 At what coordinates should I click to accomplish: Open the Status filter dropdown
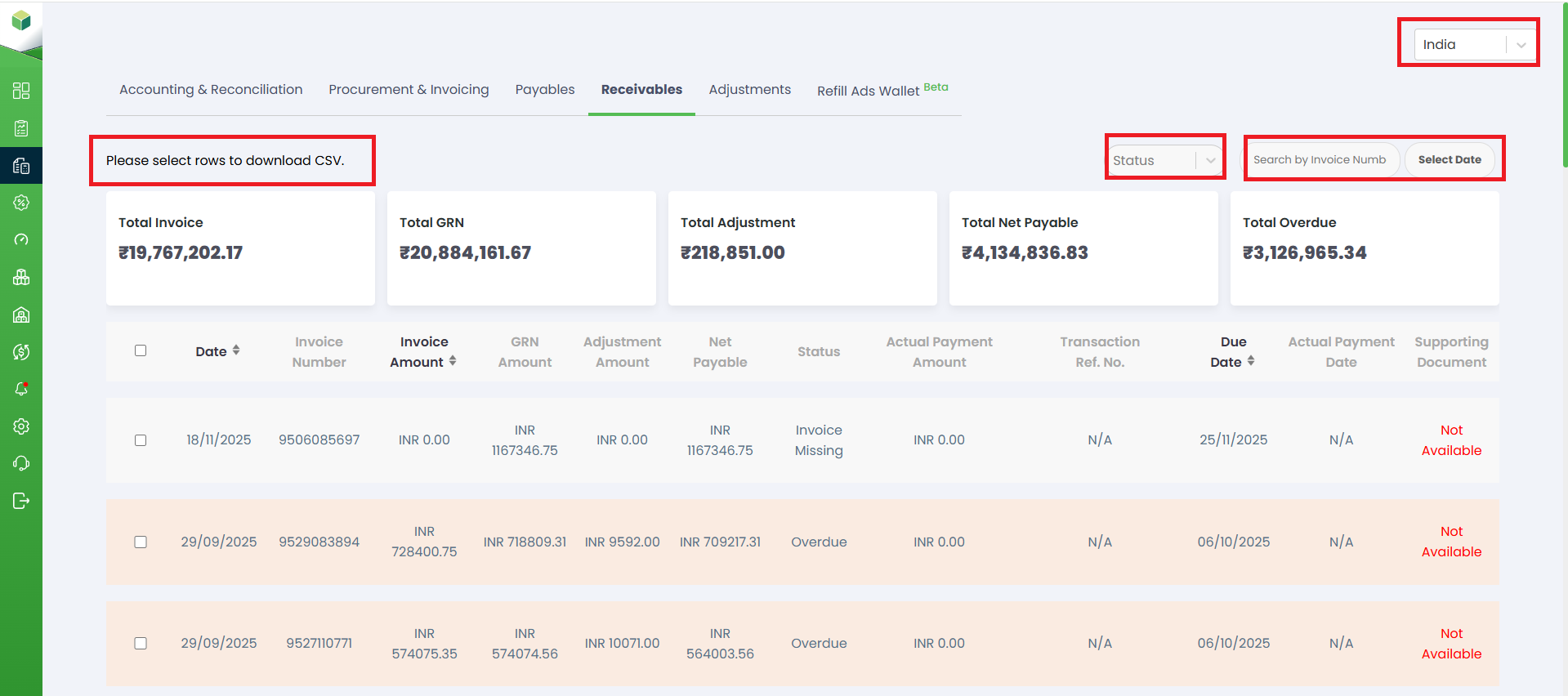pos(1164,160)
